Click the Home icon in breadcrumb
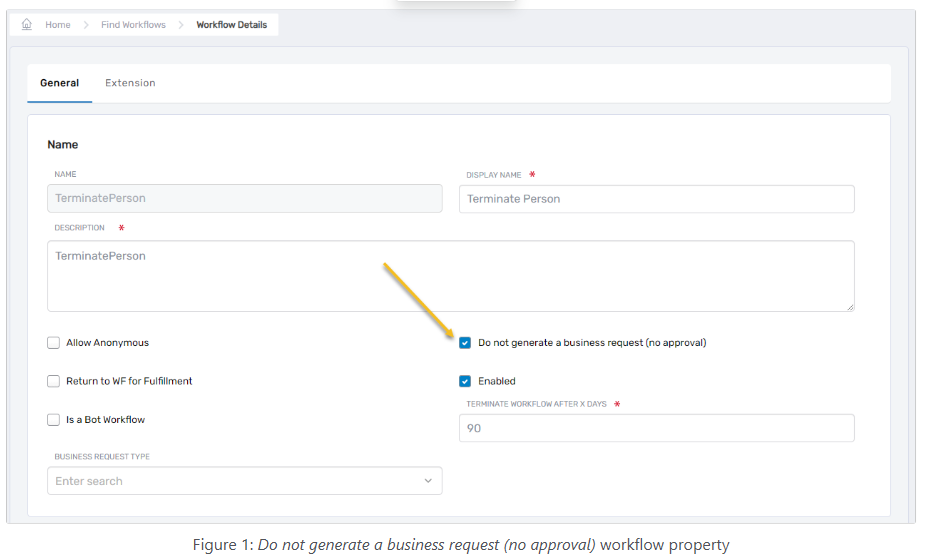Screen dimensions: 925x560 point(27,24)
